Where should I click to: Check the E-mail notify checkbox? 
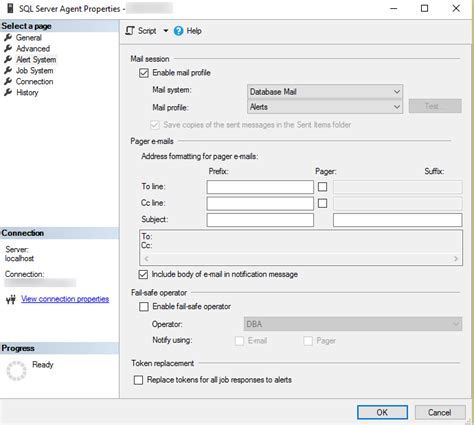[239, 341]
